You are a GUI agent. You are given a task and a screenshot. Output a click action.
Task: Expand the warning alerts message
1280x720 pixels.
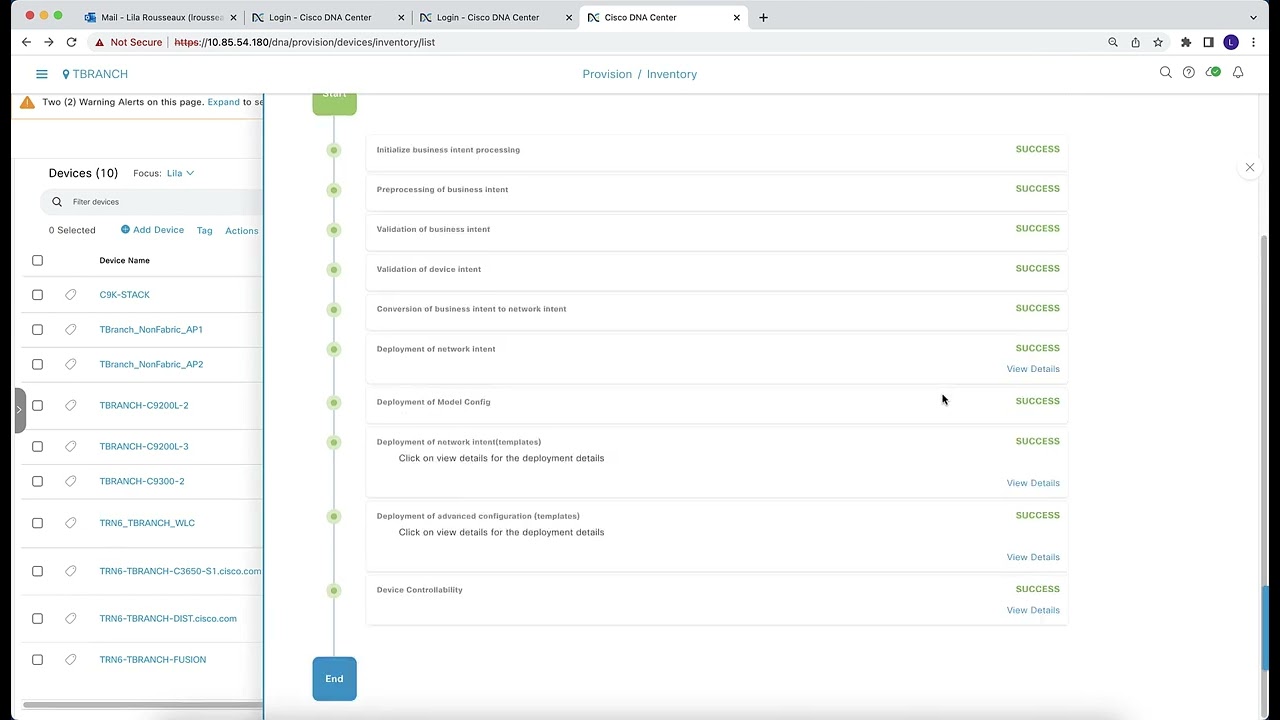tap(223, 102)
